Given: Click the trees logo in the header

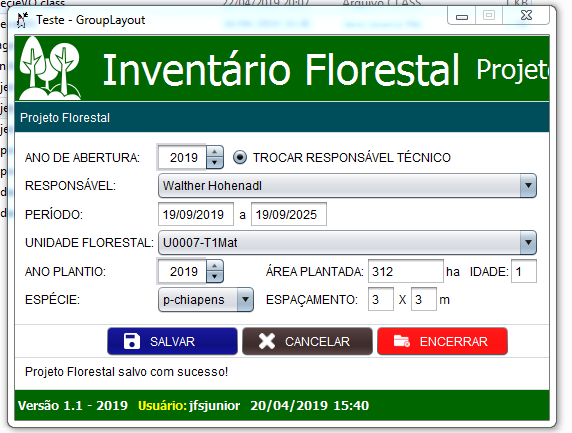Looking at the screenshot, I should click(x=50, y=68).
